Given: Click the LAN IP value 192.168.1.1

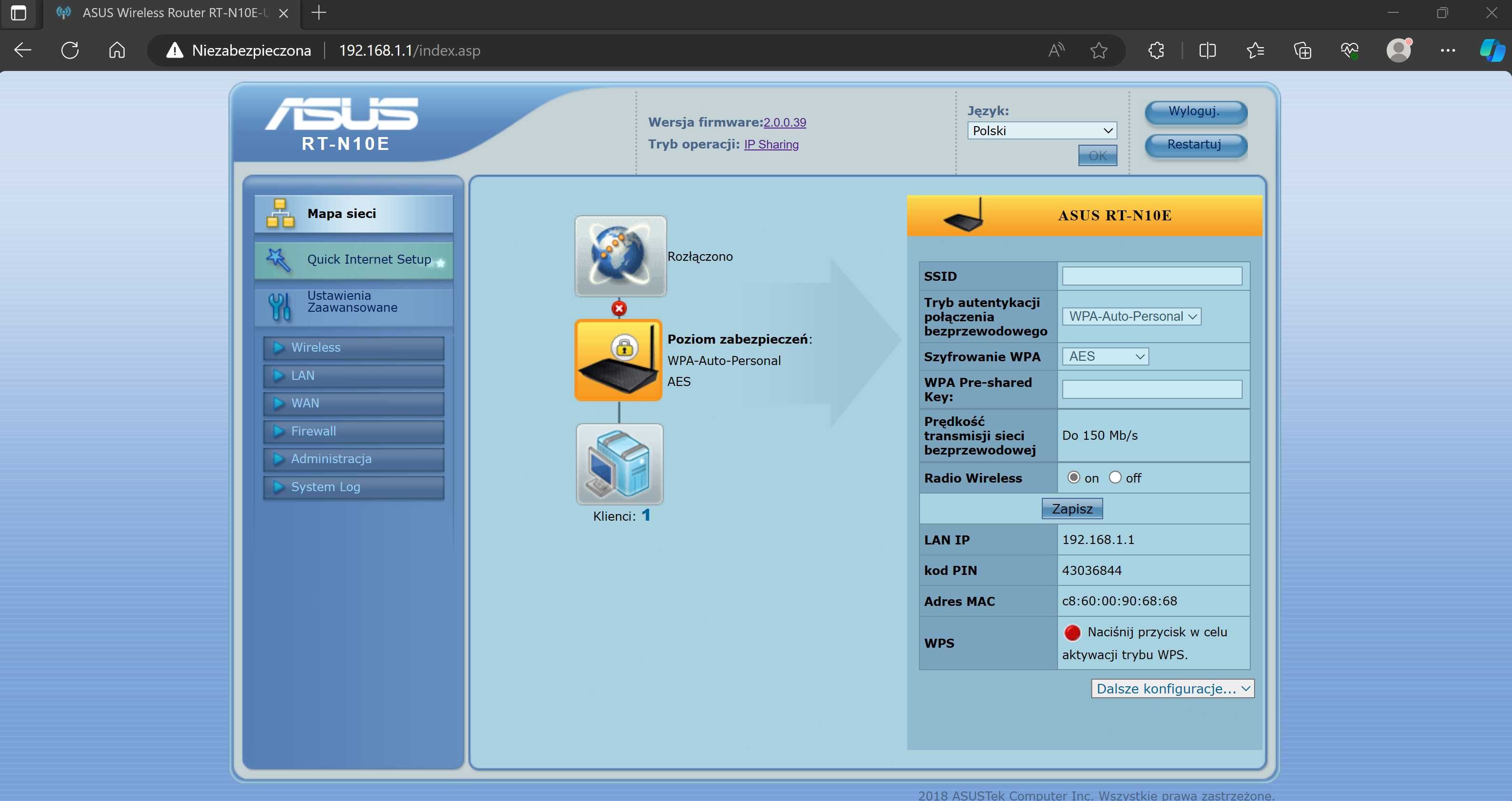Looking at the screenshot, I should [1097, 540].
